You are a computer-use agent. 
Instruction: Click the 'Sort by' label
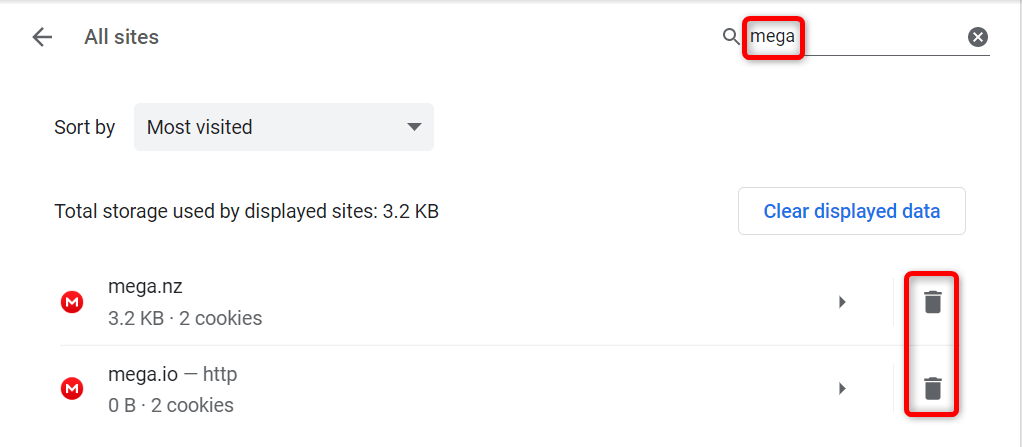(x=84, y=128)
